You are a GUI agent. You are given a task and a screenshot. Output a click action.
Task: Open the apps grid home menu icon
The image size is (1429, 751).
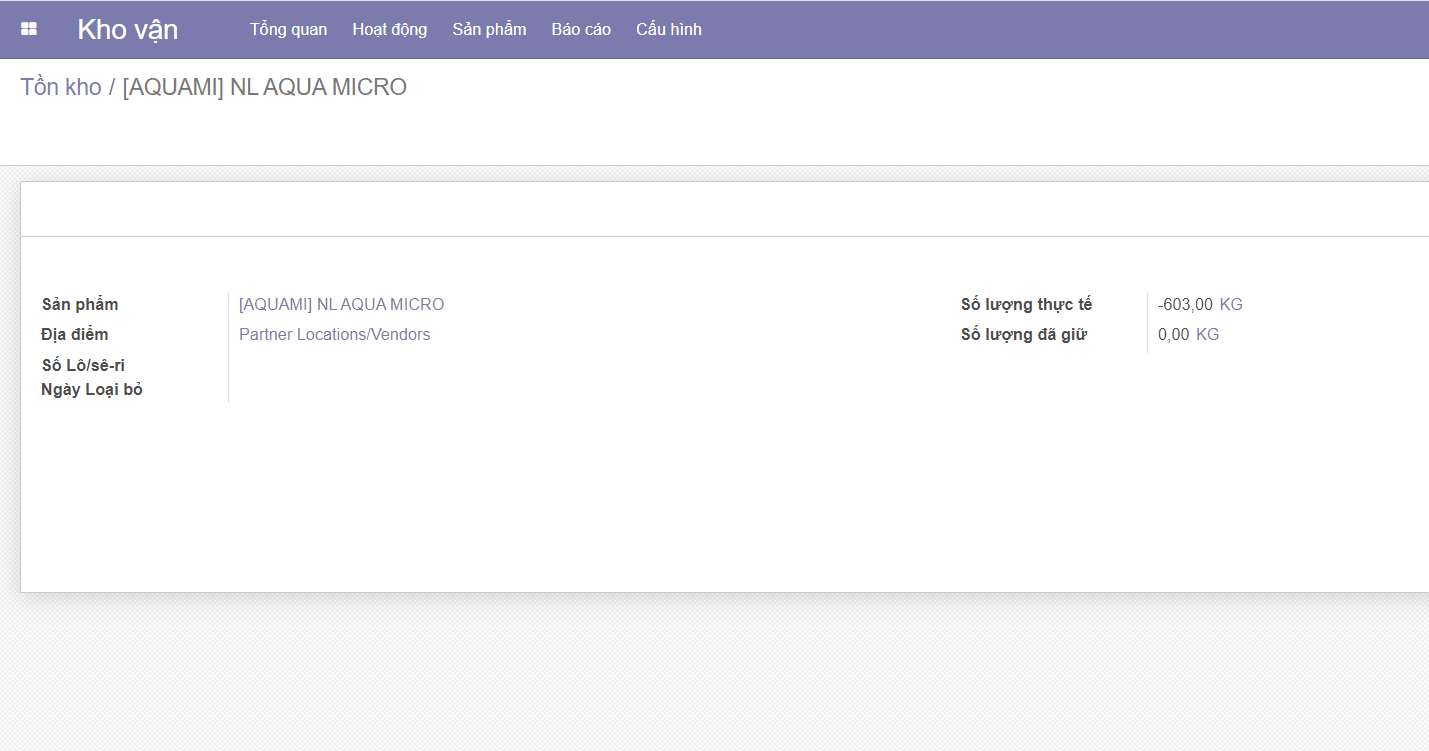point(29,29)
